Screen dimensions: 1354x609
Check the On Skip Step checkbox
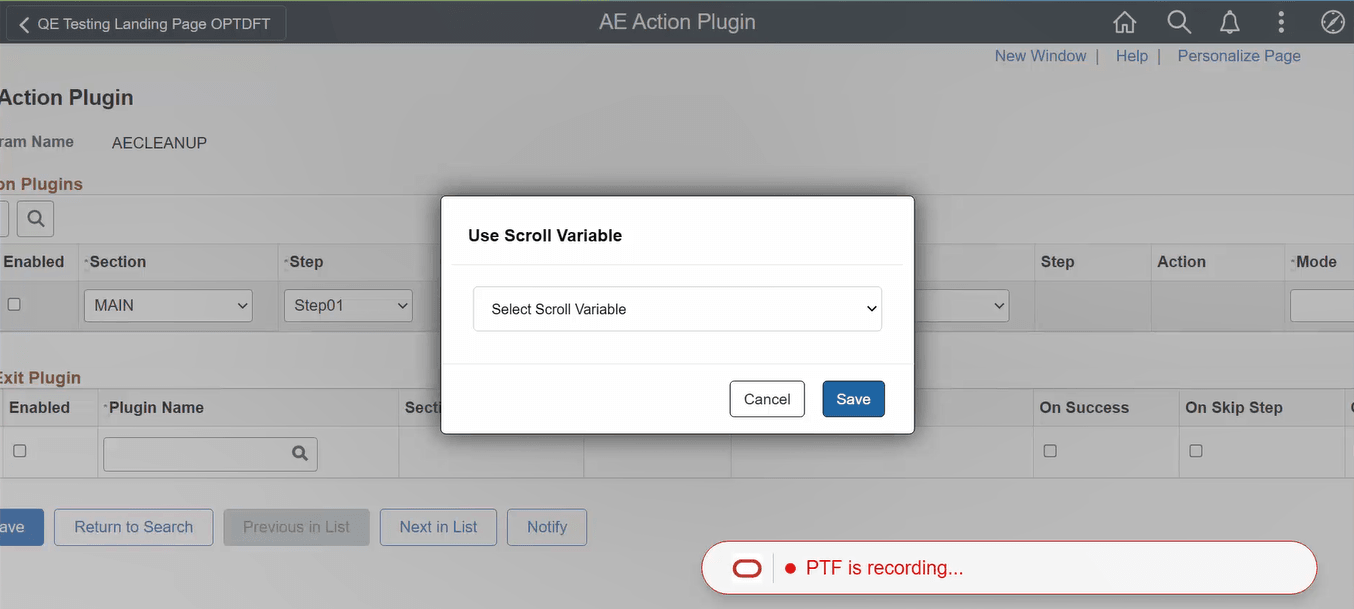click(1195, 450)
